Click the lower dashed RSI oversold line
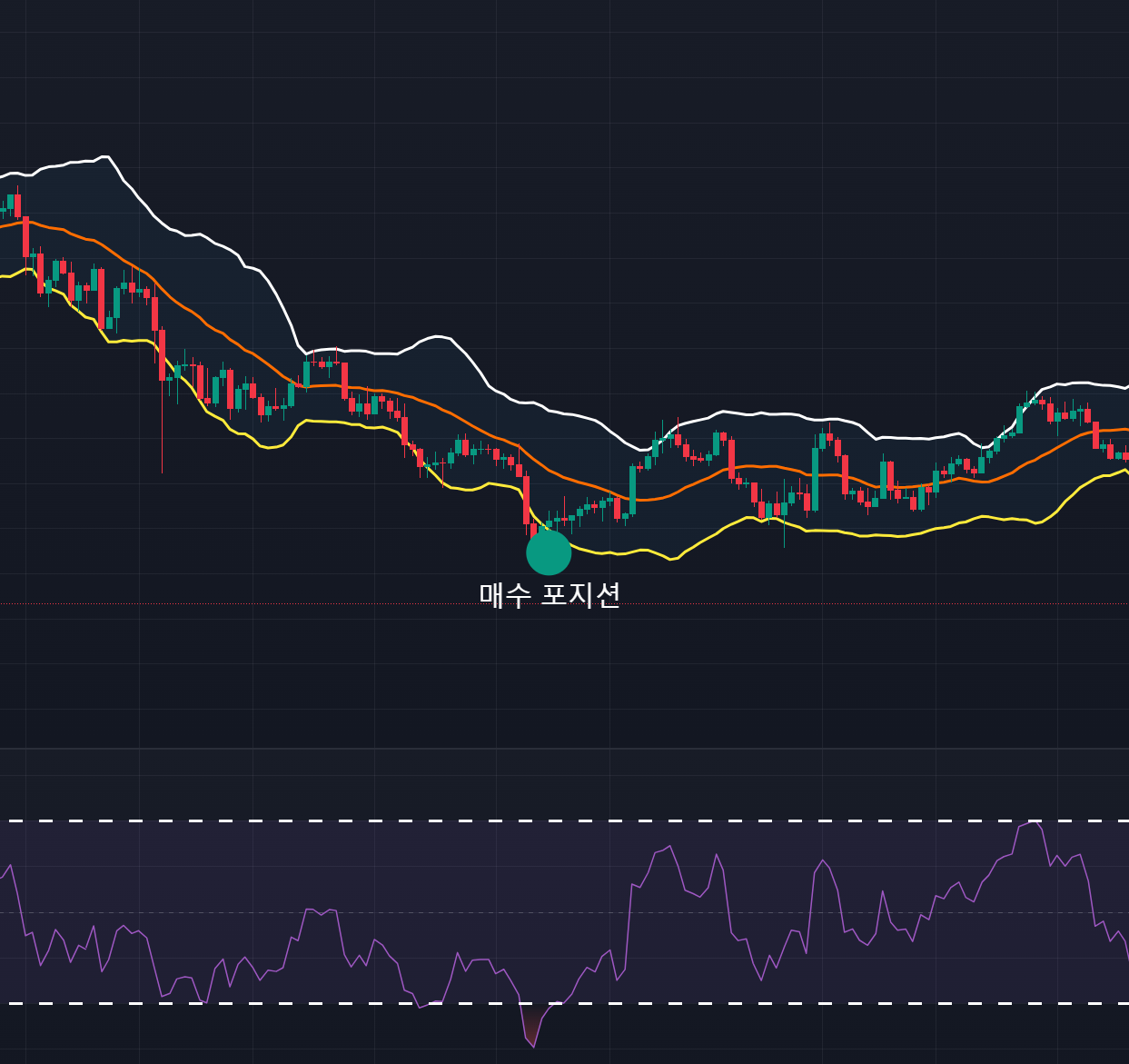Image resolution: width=1129 pixels, height=1064 pixels. click(564, 1003)
